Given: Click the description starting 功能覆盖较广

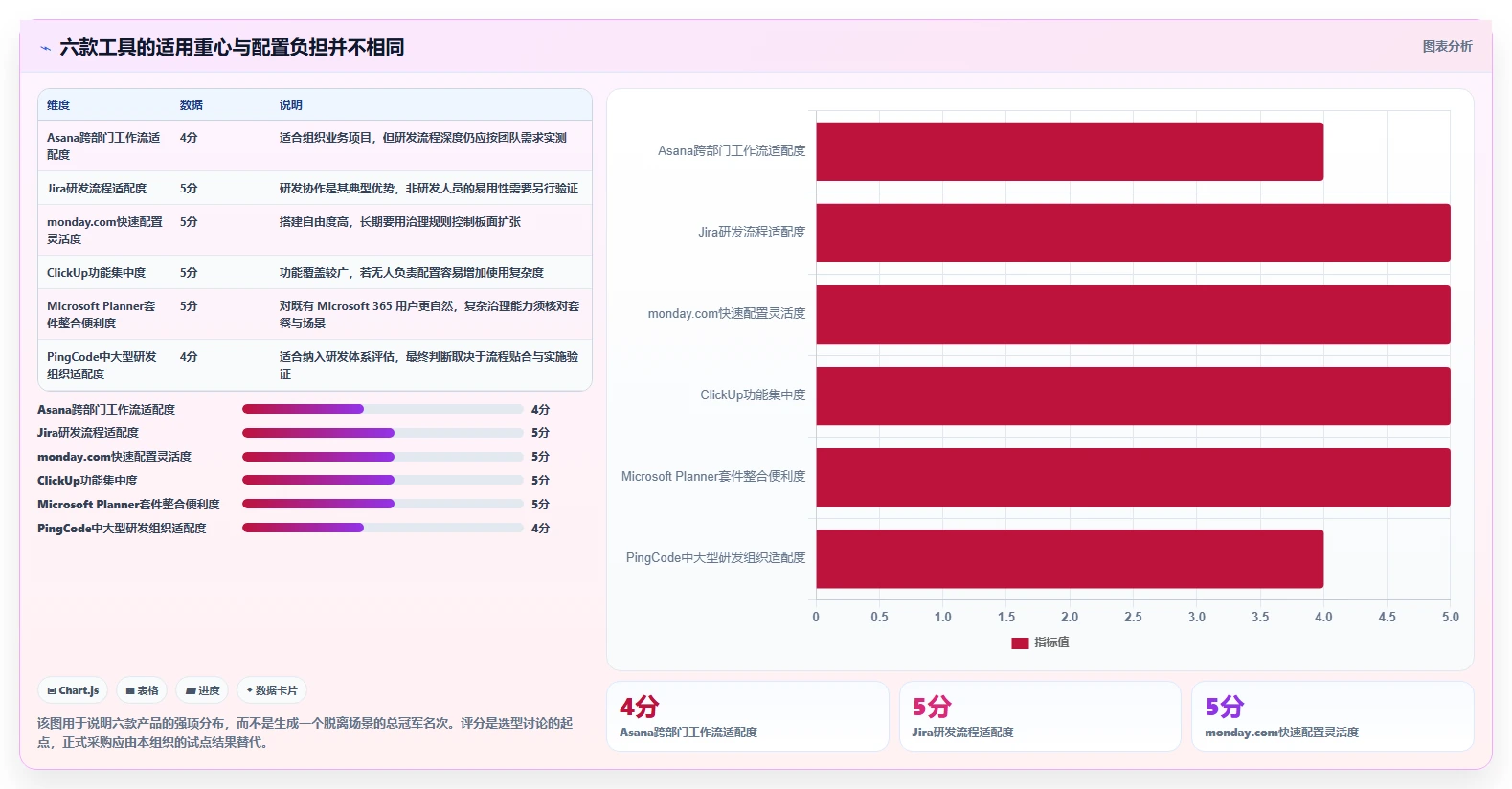Looking at the screenshot, I should click(x=412, y=273).
